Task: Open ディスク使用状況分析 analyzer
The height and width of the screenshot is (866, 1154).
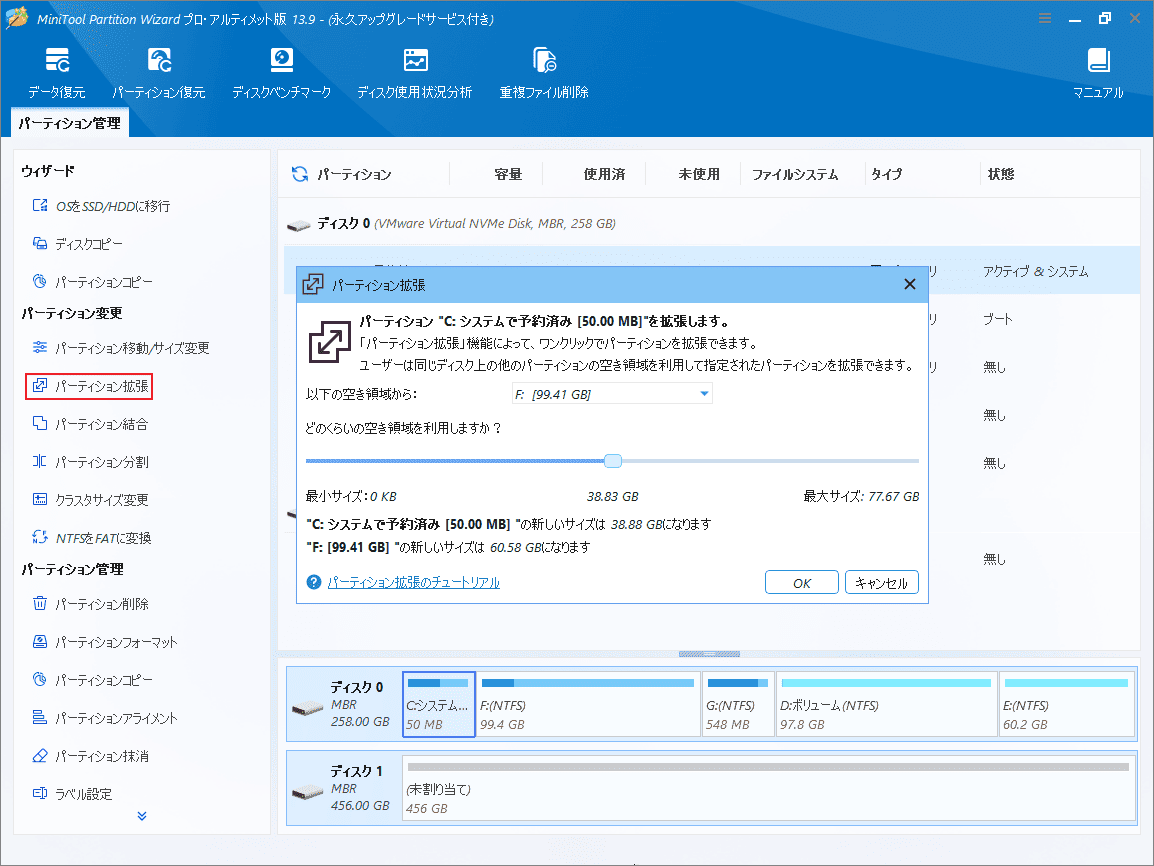Action: (x=414, y=74)
